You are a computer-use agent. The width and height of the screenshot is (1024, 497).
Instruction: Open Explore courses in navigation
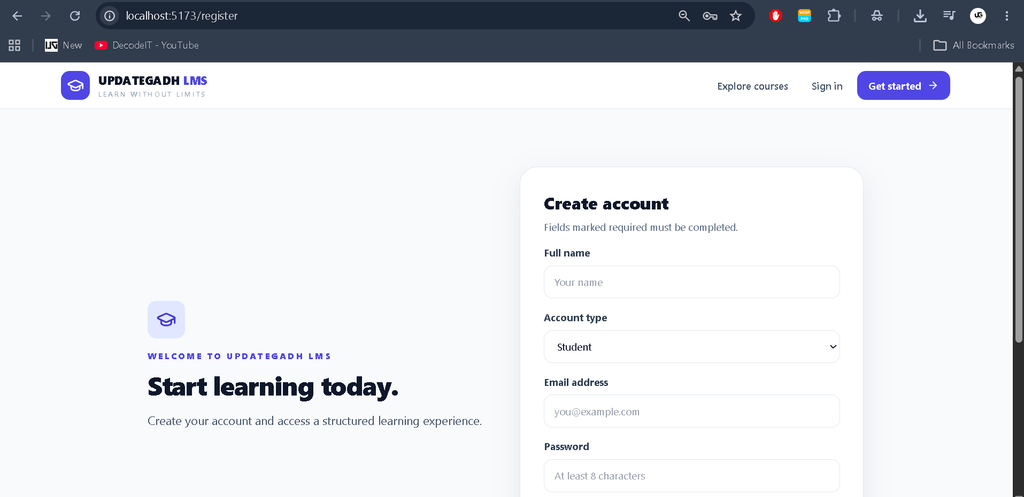(x=752, y=86)
